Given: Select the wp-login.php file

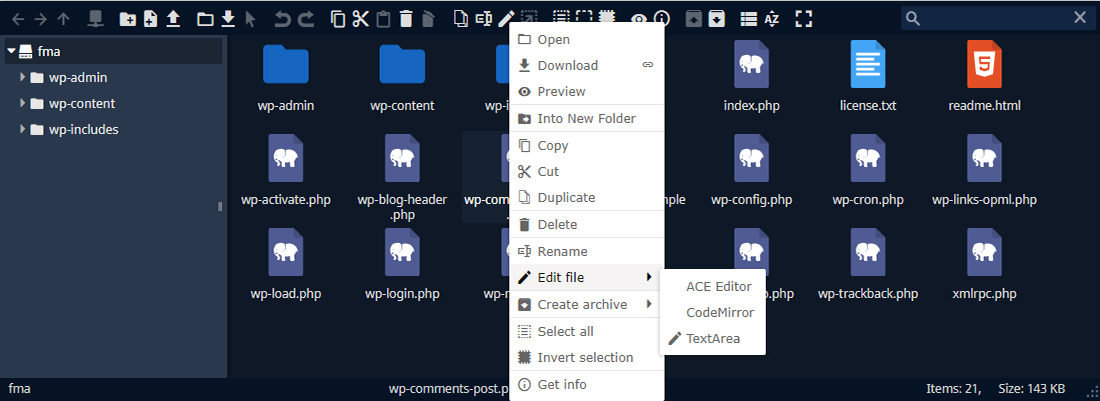Looking at the screenshot, I should click(x=402, y=264).
